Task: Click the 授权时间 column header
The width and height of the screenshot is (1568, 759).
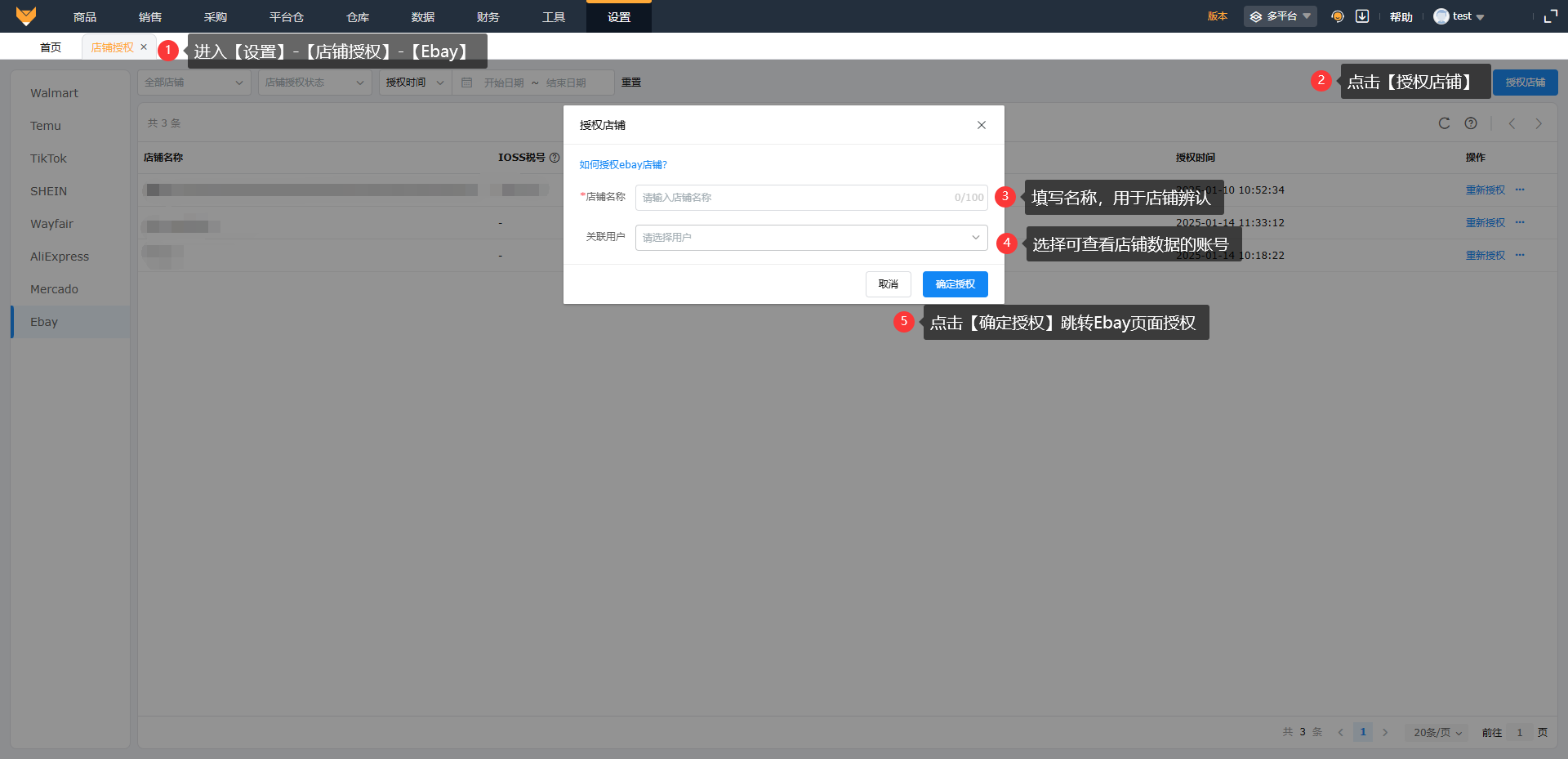Action: click(x=1196, y=158)
